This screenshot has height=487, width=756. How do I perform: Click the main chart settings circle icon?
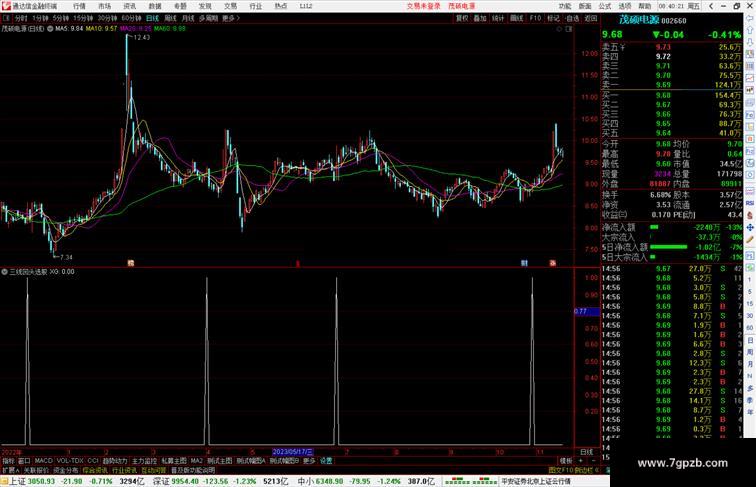[559, 29]
